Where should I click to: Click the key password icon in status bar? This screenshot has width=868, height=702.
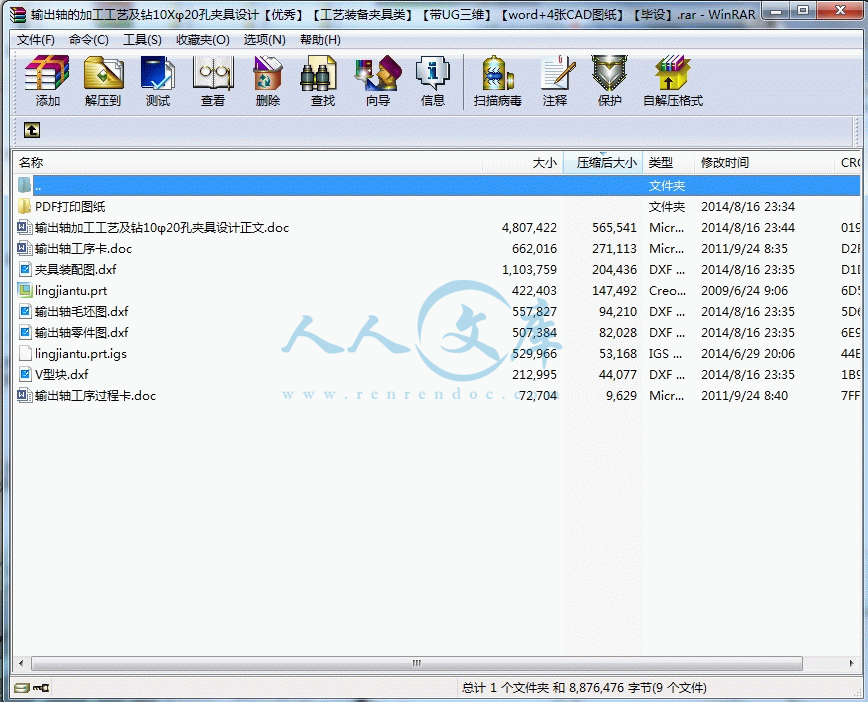tap(41, 688)
